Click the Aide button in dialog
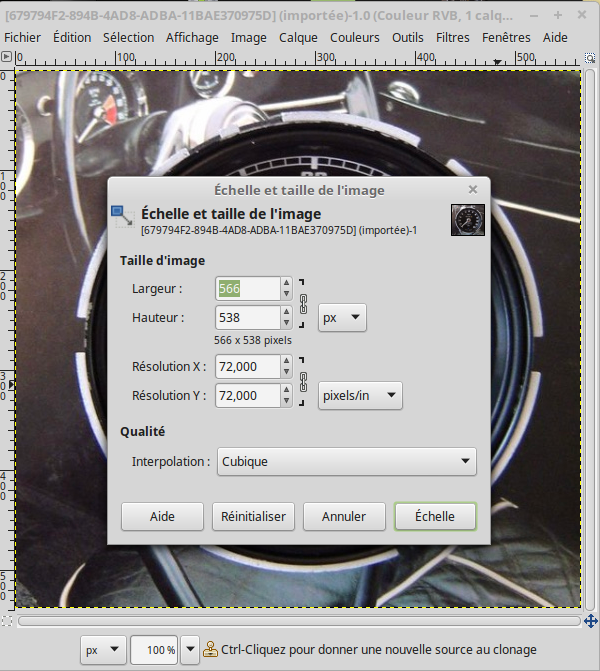Image resolution: width=600 pixels, height=671 pixels. (x=162, y=517)
